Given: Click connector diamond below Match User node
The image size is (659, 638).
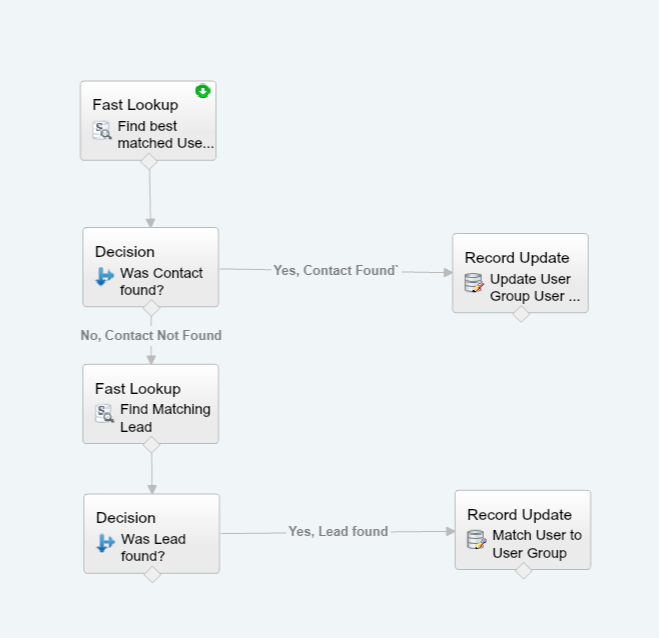Looking at the screenshot, I should pyautogui.click(x=523, y=570).
